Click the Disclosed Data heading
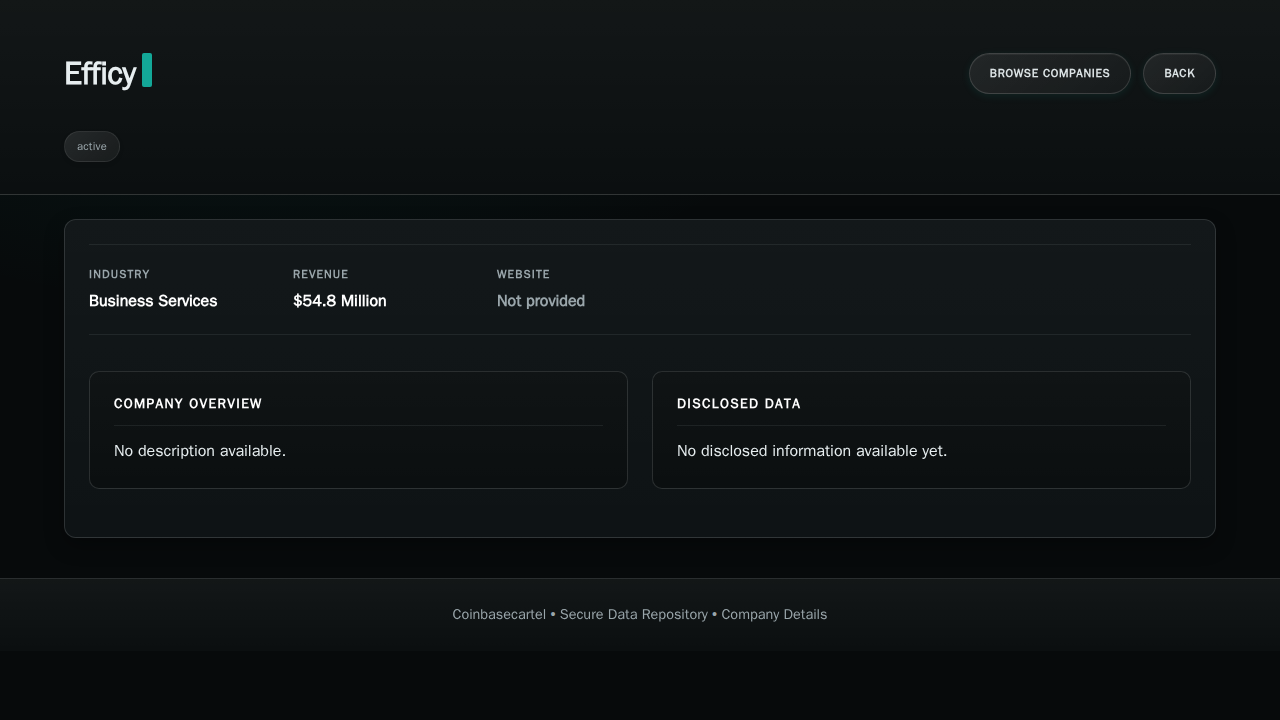The height and width of the screenshot is (720, 1280). (738, 404)
